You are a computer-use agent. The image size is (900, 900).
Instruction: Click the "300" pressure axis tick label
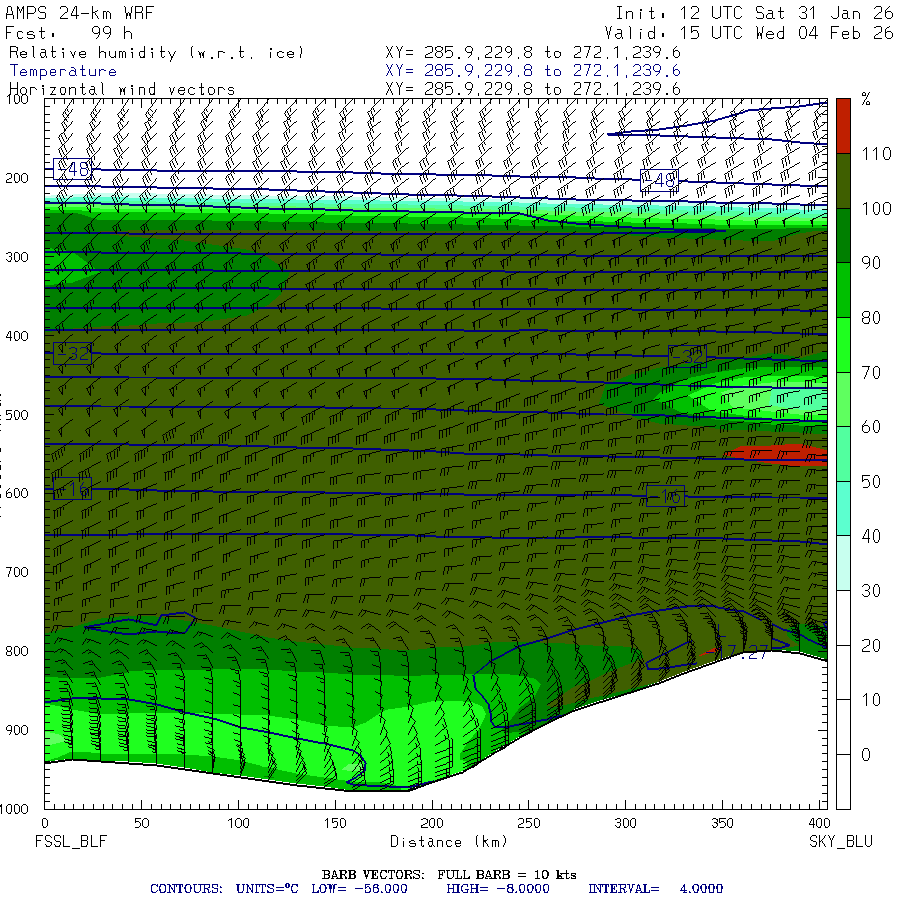17,257
